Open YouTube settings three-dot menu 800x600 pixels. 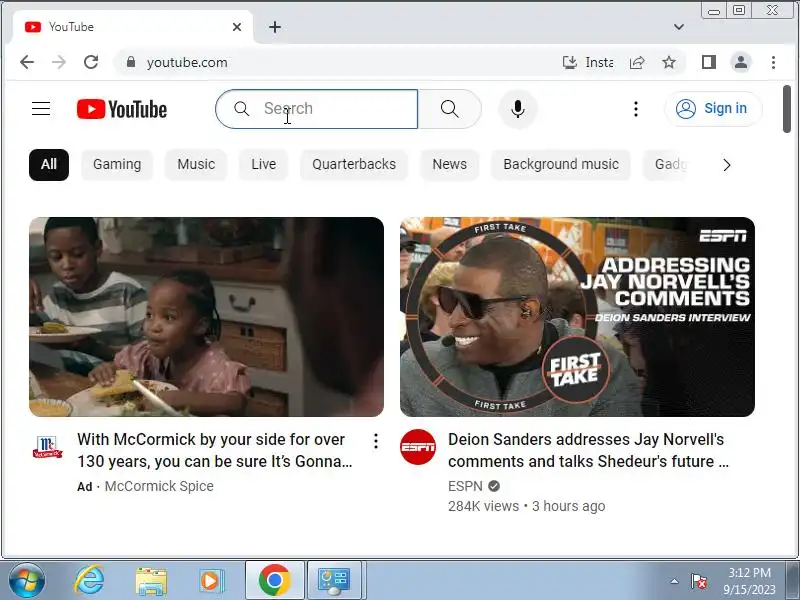636,109
